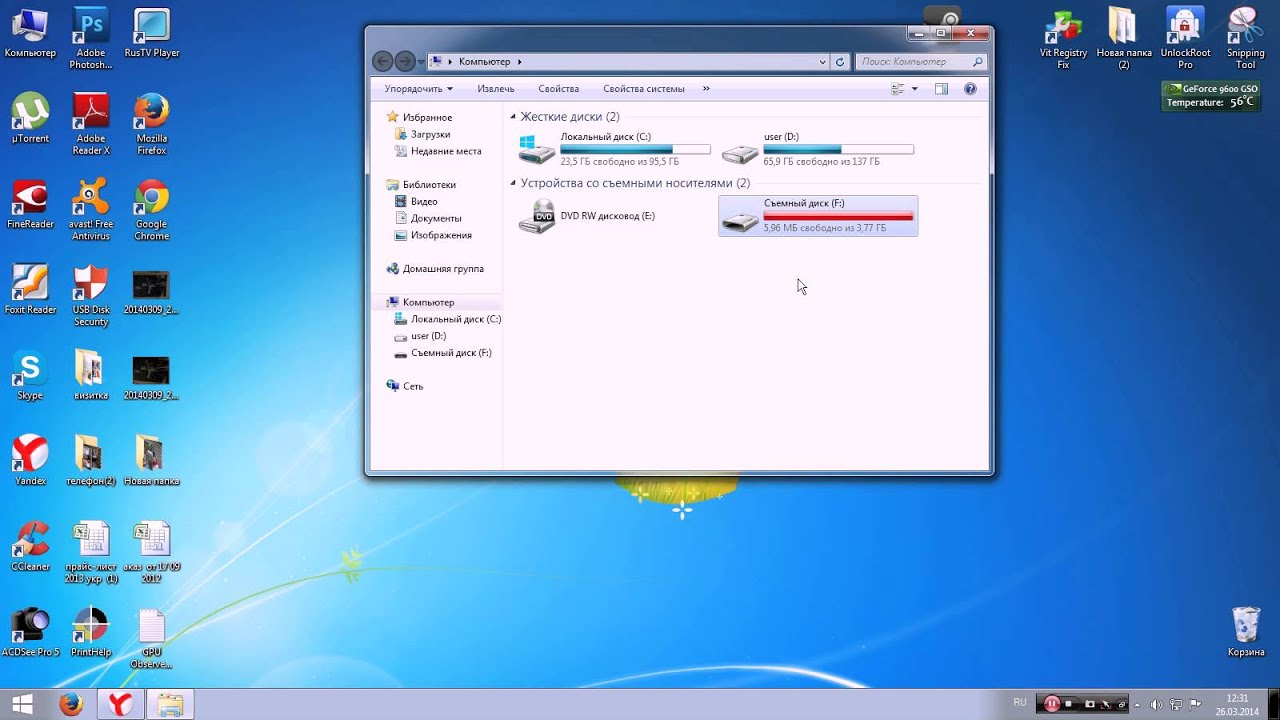Expand the breadcrumb arrow after Компьютер
The image size is (1280, 720).
click(520, 62)
